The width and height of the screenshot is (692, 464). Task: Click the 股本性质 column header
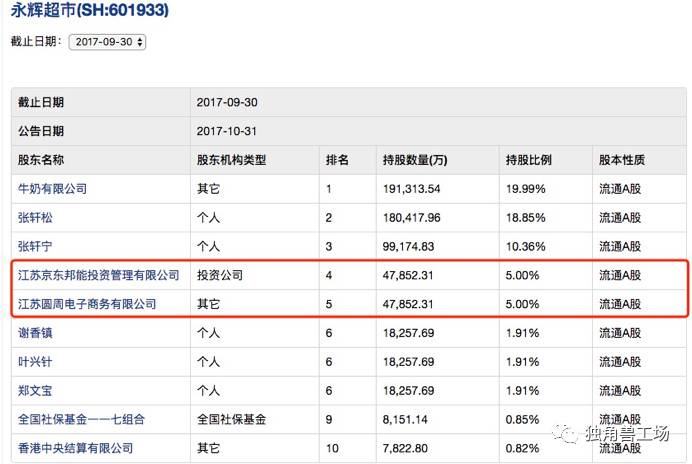pos(622,160)
